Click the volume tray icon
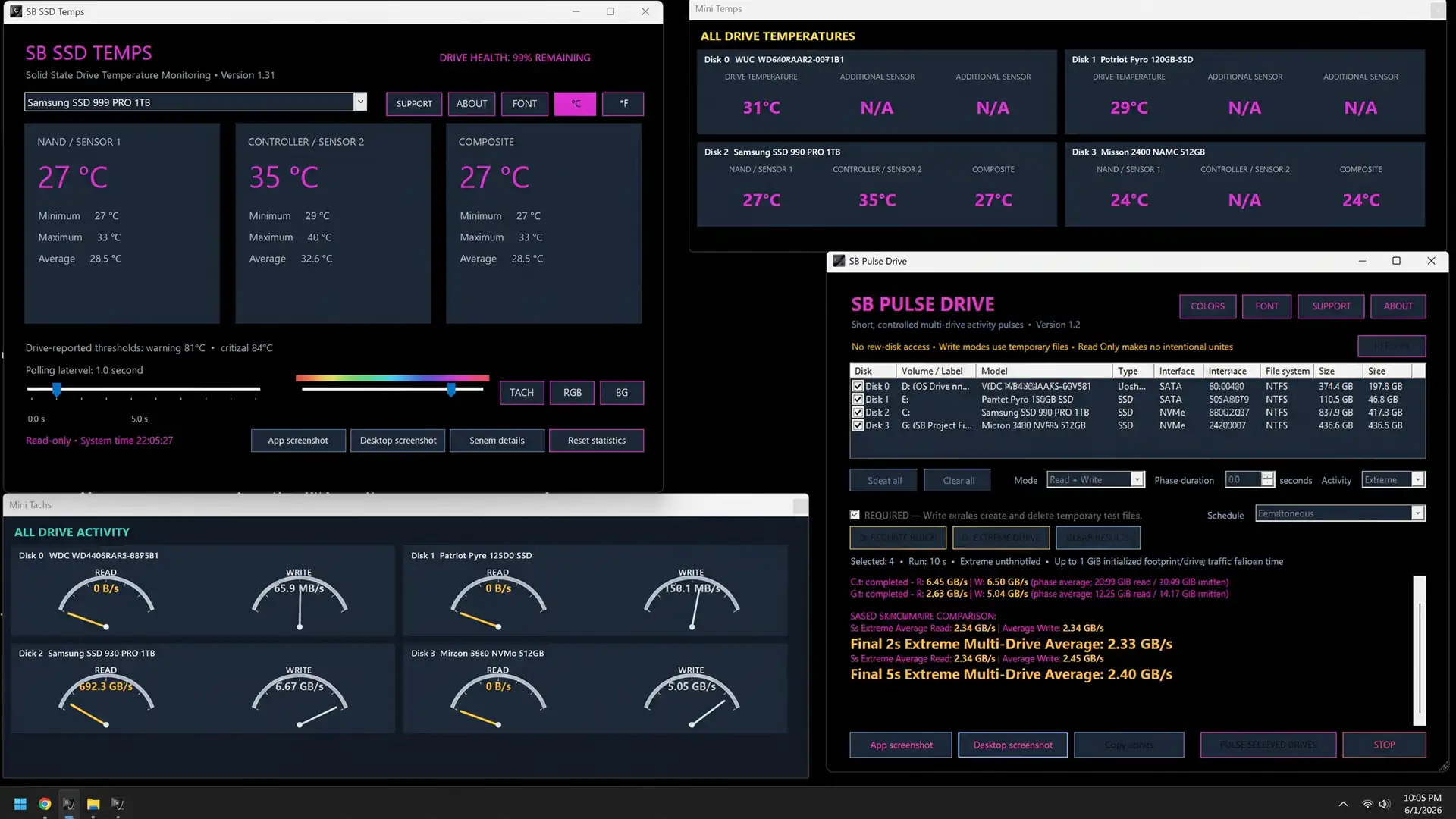The width and height of the screenshot is (1456, 819). (x=1385, y=804)
